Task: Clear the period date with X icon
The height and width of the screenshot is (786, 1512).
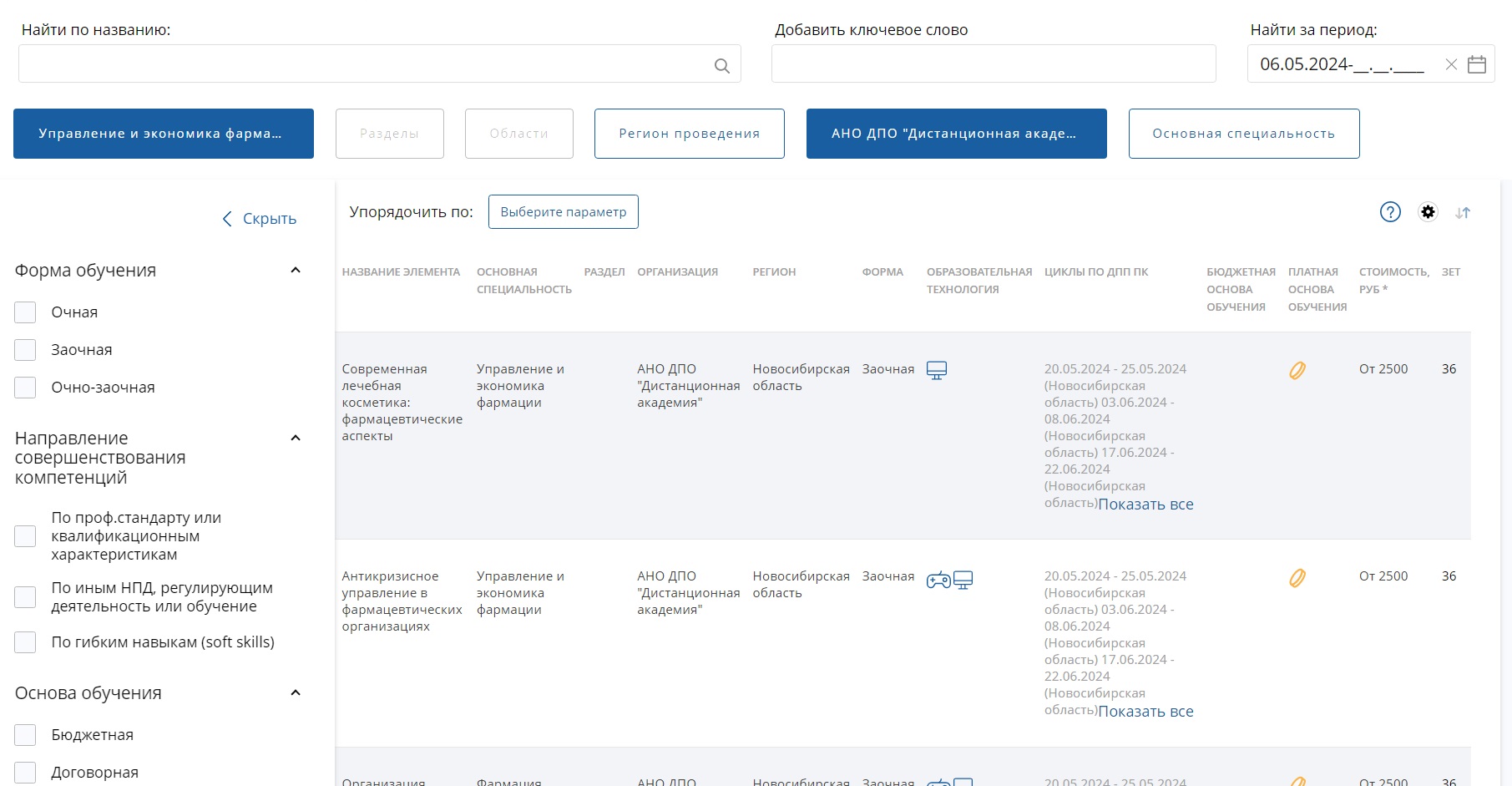Action: 1451,64
